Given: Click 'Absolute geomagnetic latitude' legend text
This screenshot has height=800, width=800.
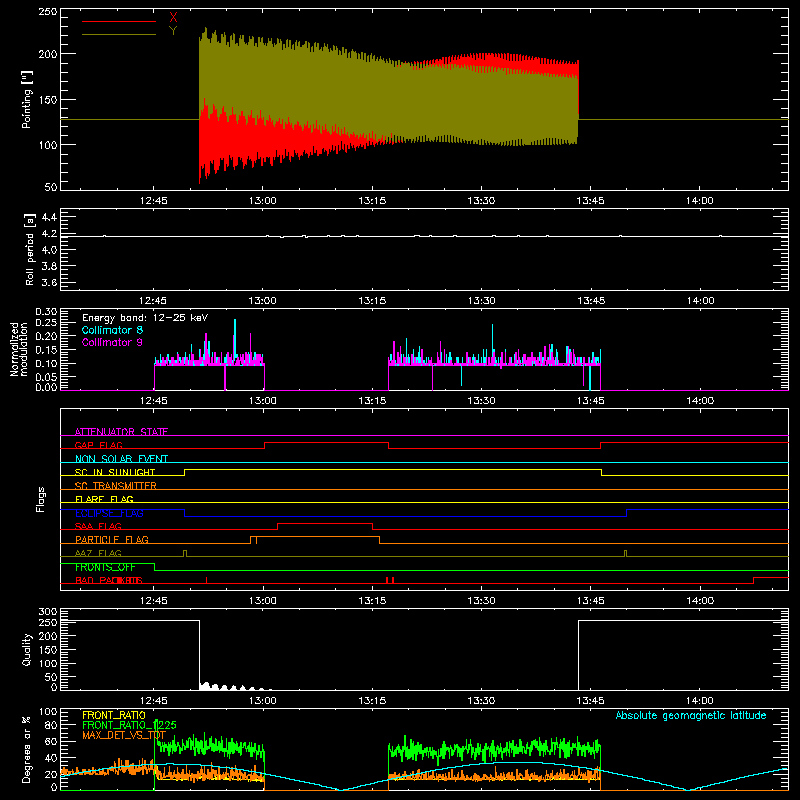Looking at the screenshot, I should pos(691,715).
